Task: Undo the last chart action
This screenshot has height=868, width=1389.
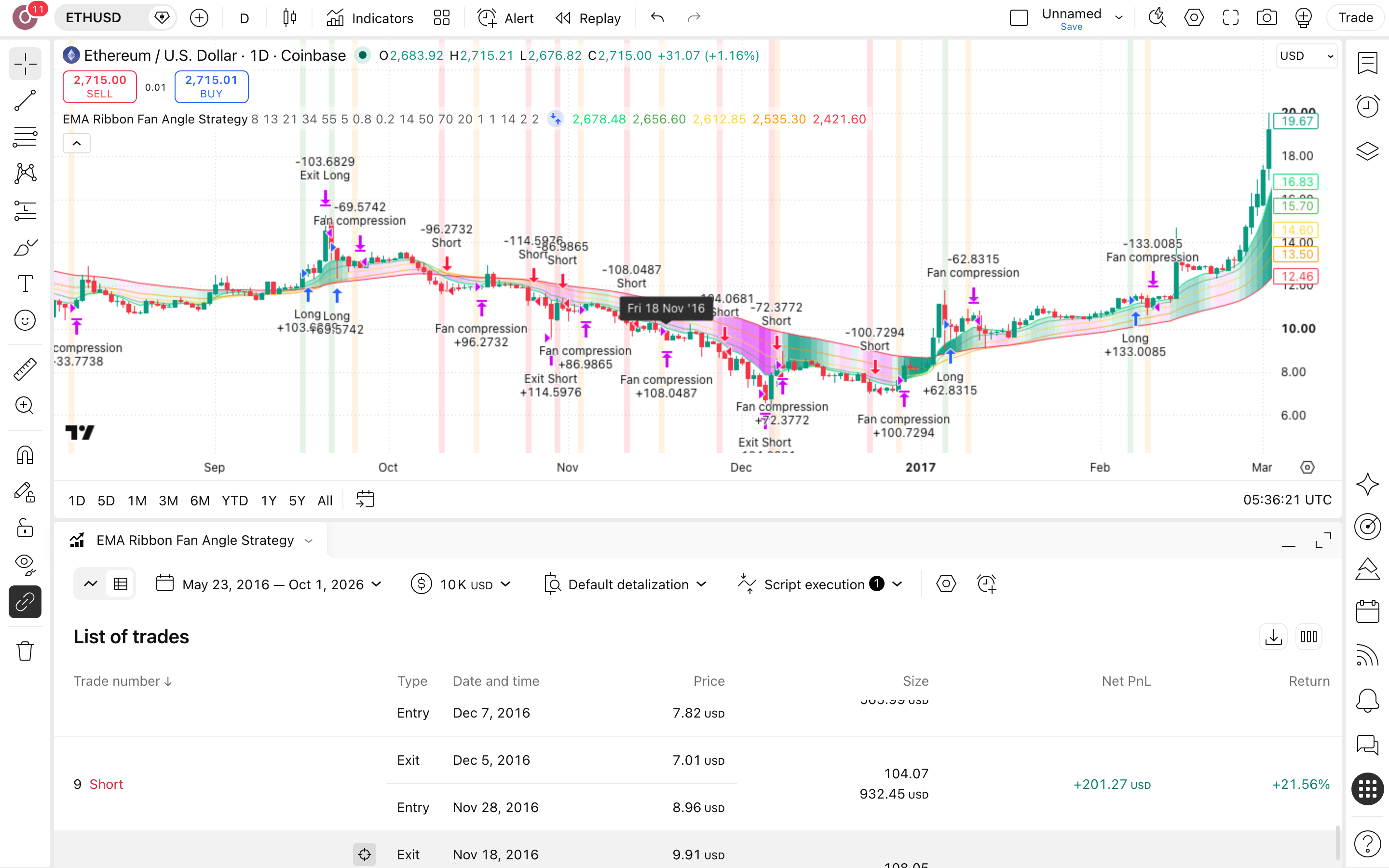Action: coord(657,18)
